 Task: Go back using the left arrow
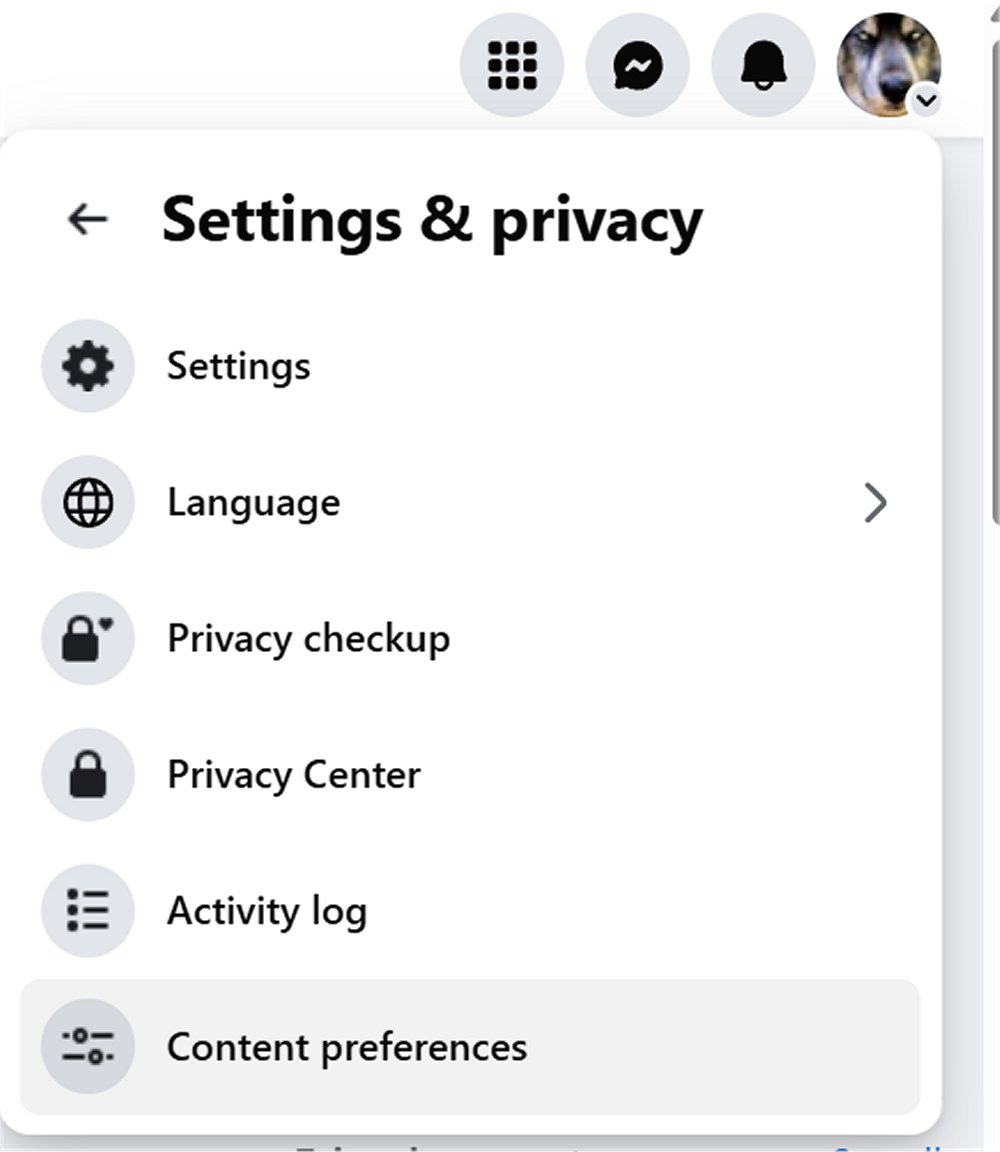click(88, 220)
